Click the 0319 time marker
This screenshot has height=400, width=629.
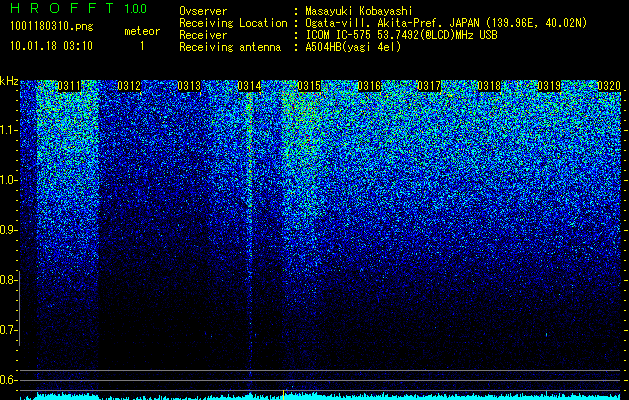point(549,86)
